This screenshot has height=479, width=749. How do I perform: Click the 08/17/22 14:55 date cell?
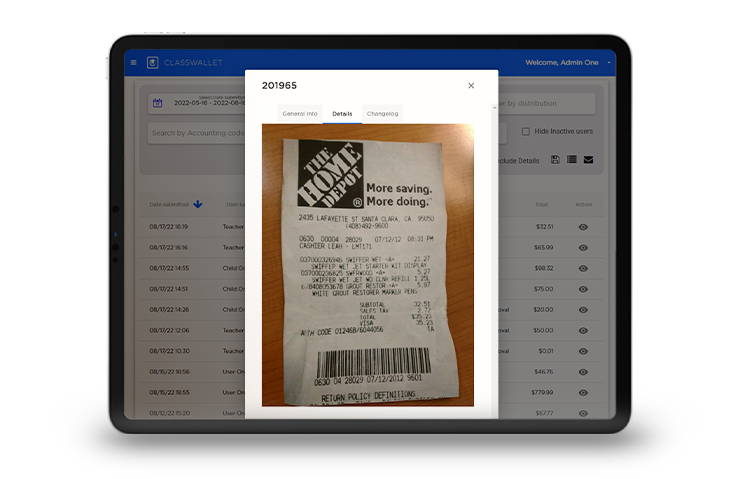(169, 268)
